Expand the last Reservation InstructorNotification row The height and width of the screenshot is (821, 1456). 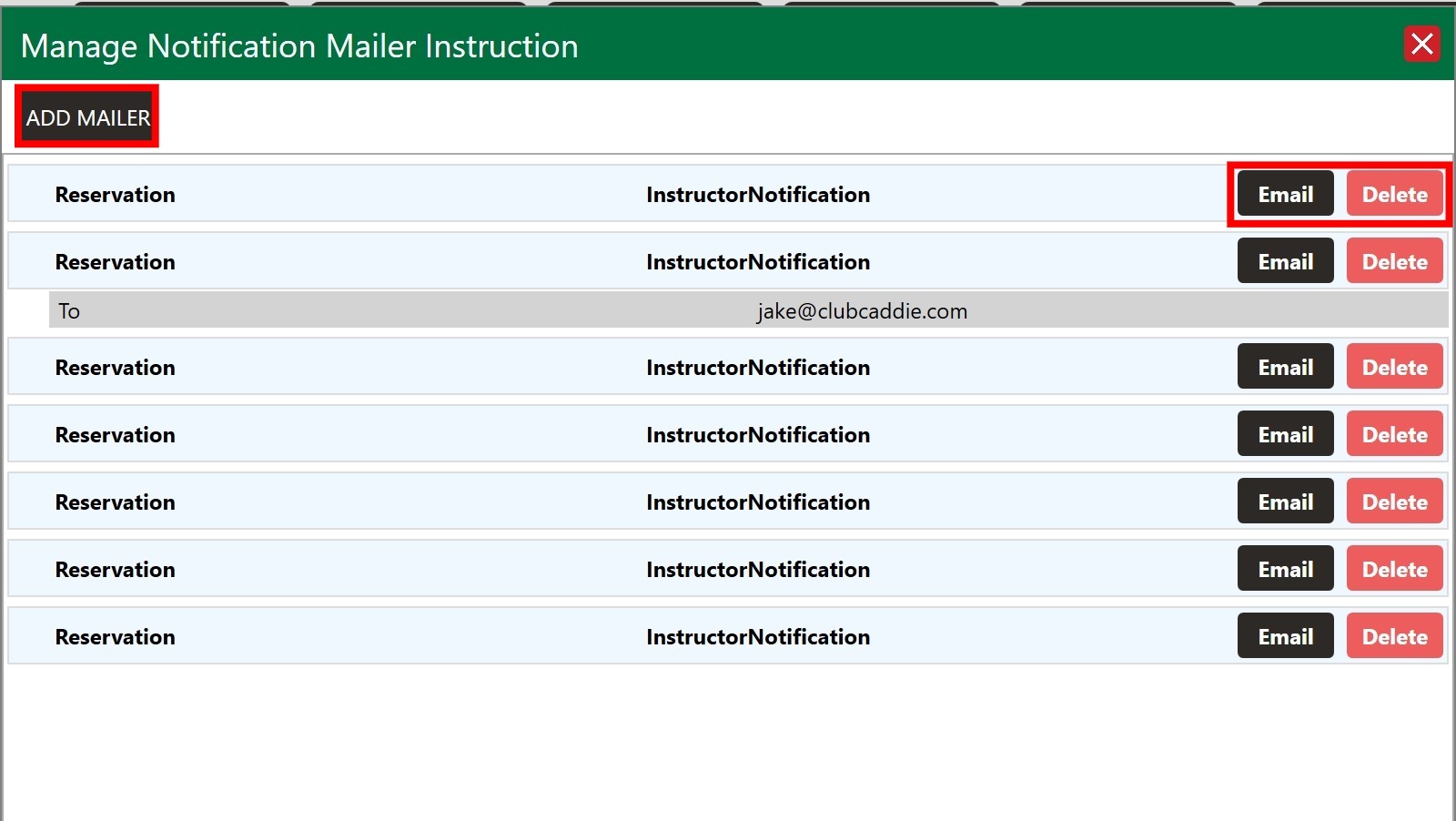click(619, 636)
